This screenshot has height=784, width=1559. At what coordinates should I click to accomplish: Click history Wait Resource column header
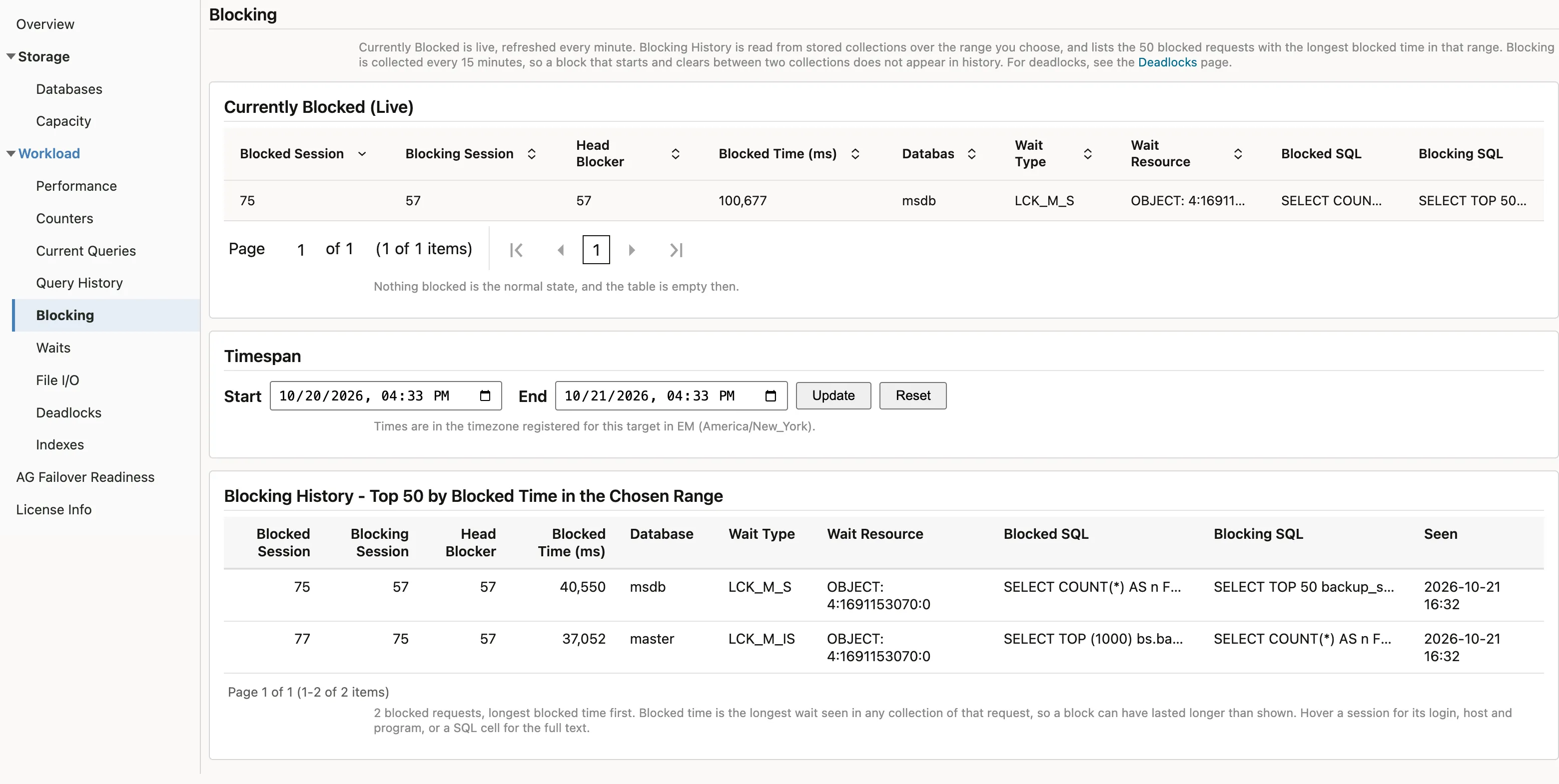coord(875,534)
